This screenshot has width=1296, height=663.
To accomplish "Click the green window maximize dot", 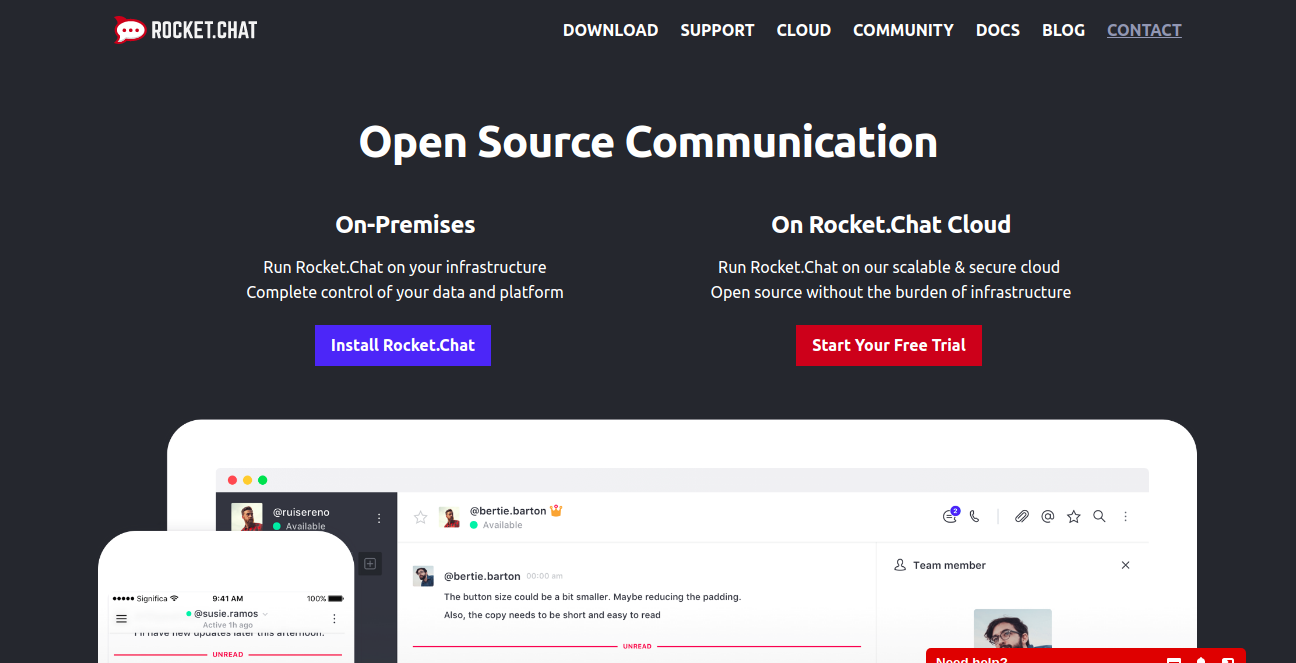I will tap(263, 480).
